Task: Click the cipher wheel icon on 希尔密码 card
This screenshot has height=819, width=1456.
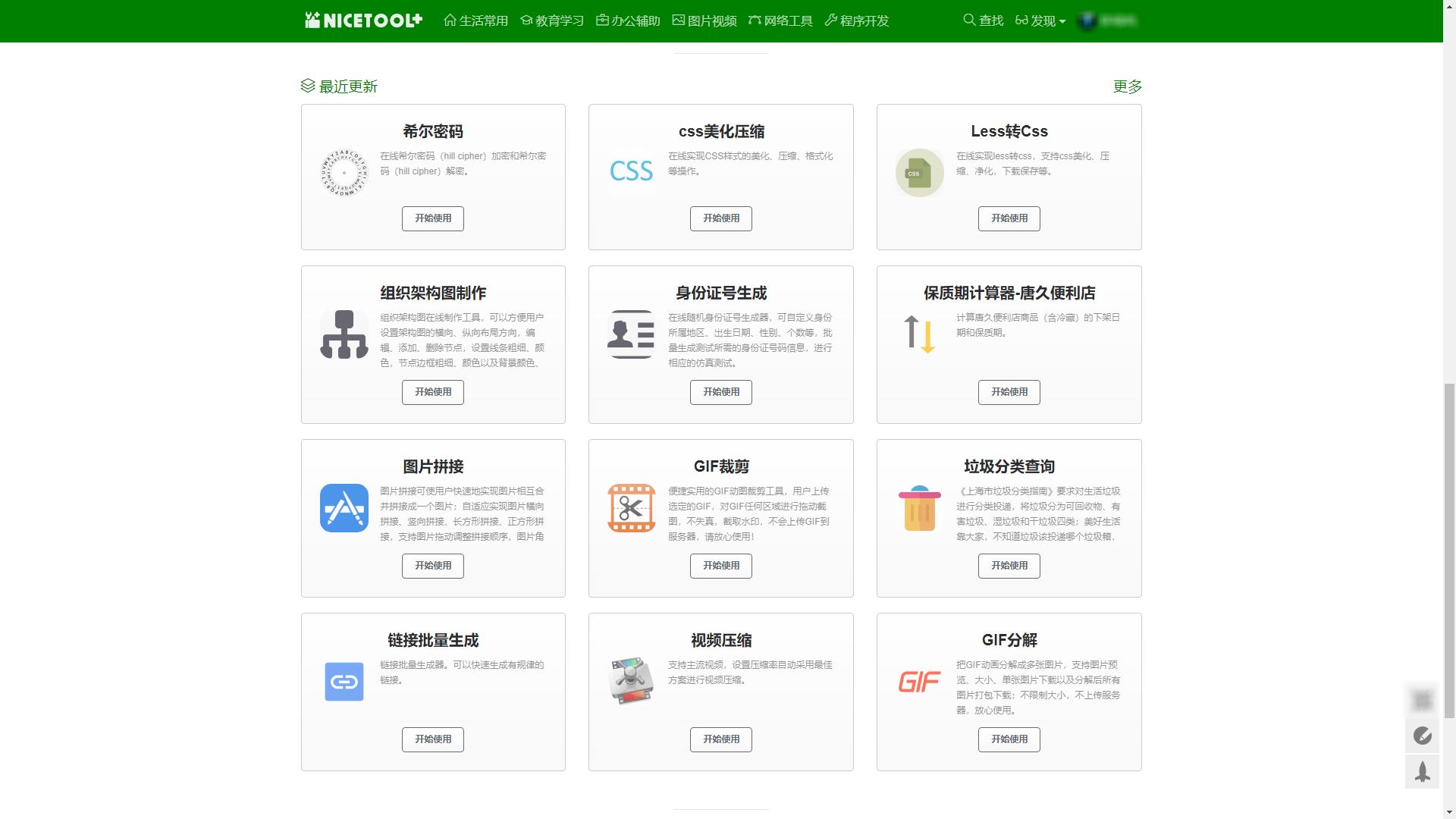Action: click(x=344, y=172)
